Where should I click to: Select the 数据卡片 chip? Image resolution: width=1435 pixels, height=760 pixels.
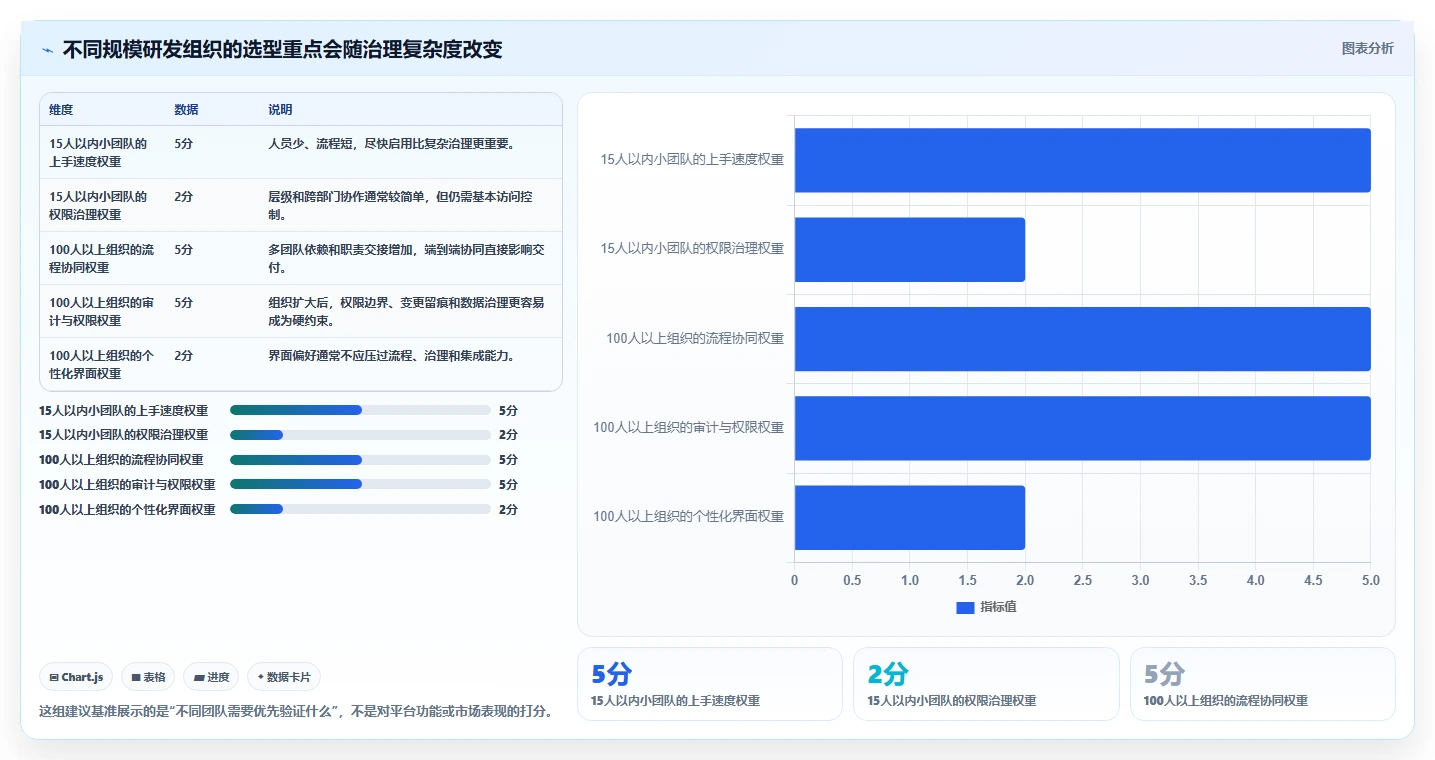point(284,677)
